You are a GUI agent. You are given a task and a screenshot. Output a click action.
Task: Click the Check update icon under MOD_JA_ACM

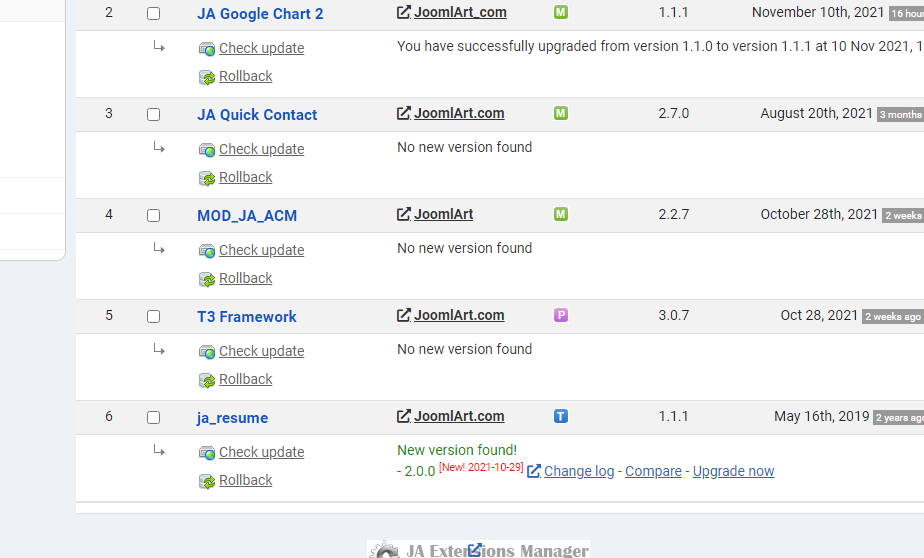tap(207, 251)
